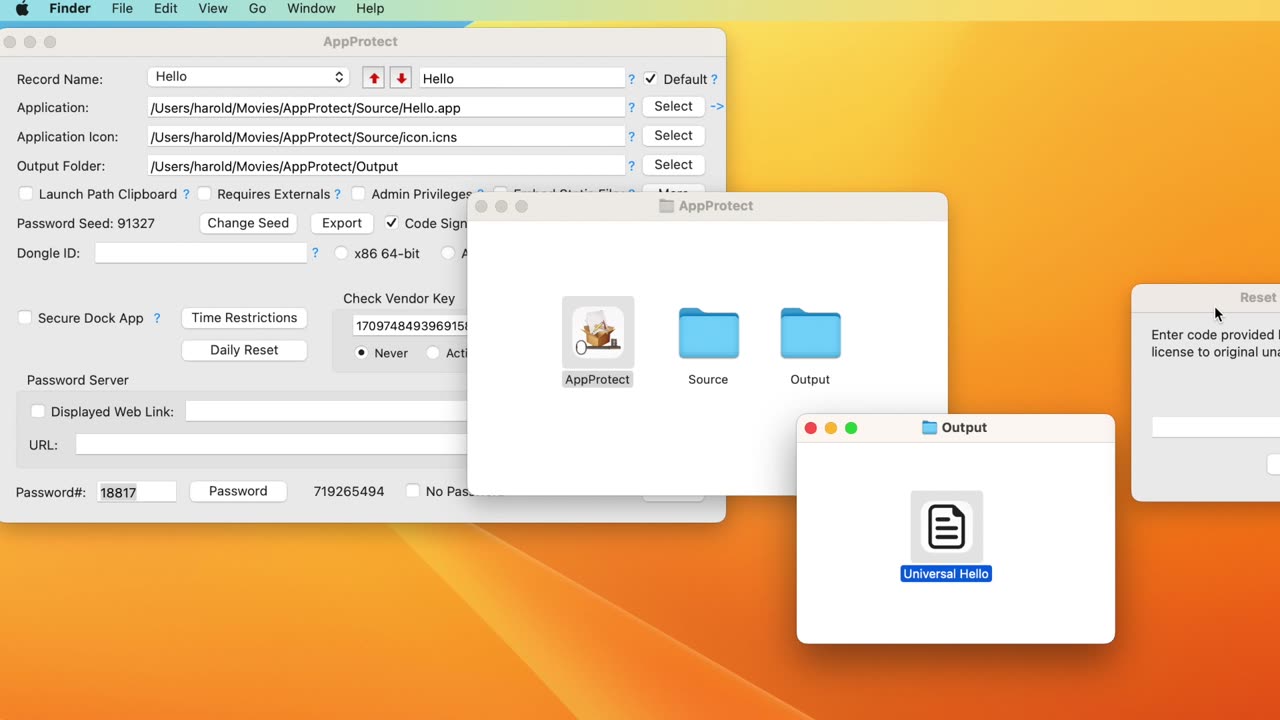Select the Universal Hello file icon
Viewport: 1280px width, 720px height.
tap(946, 527)
